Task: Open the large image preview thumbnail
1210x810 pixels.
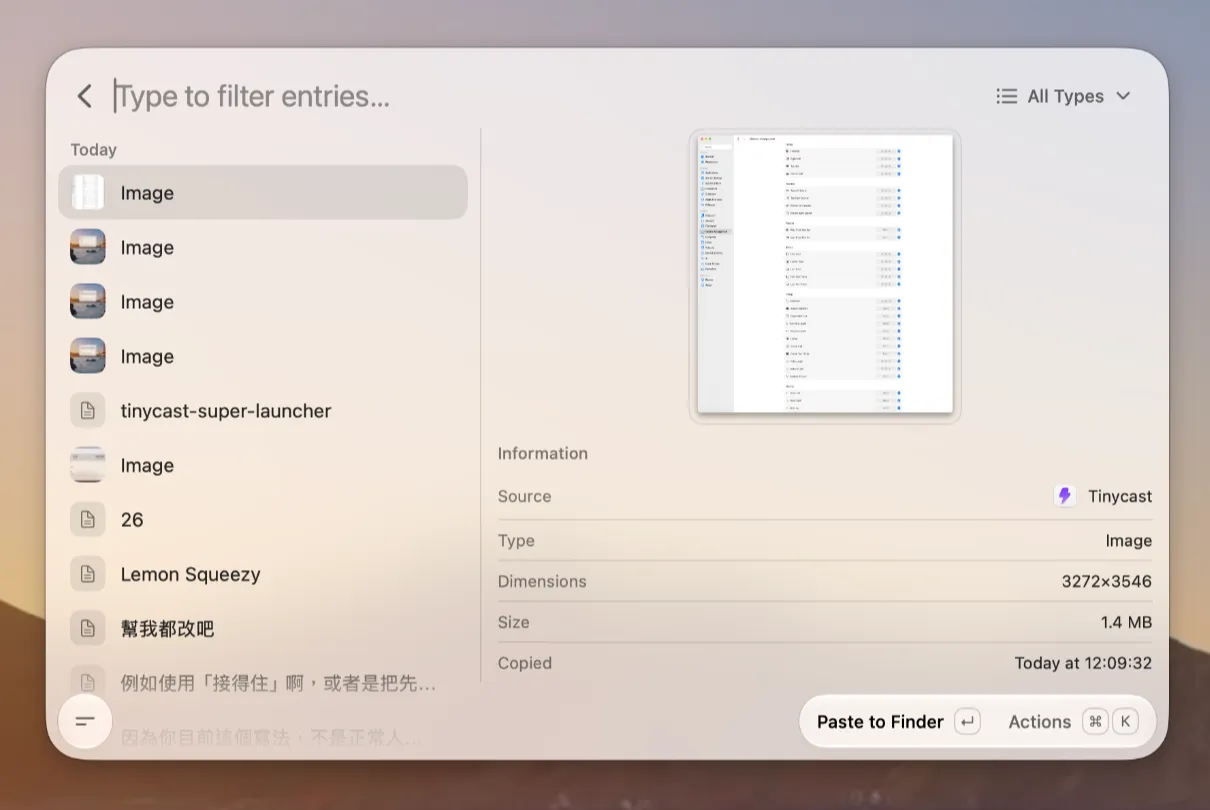Action: click(x=825, y=275)
